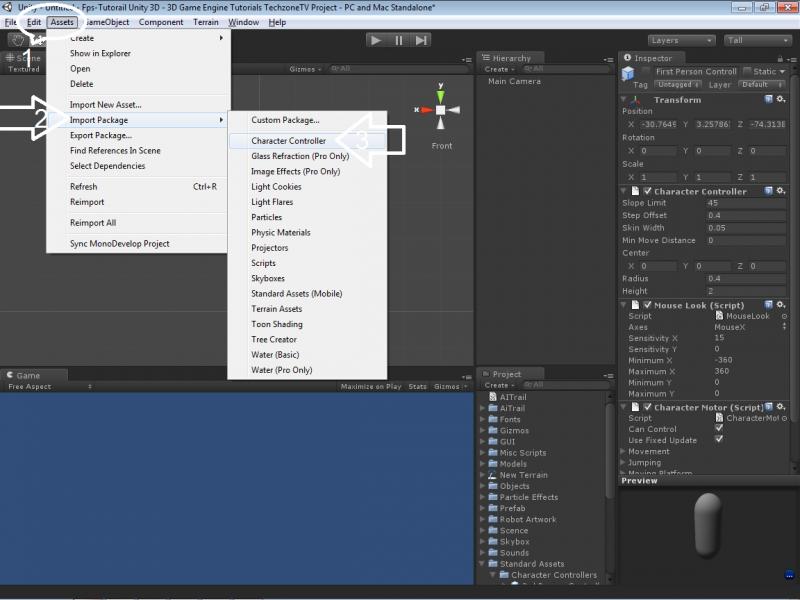Open the Character Controller help book icon
Screen dimensions: 800x600
pyautogui.click(x=768, y=191)
